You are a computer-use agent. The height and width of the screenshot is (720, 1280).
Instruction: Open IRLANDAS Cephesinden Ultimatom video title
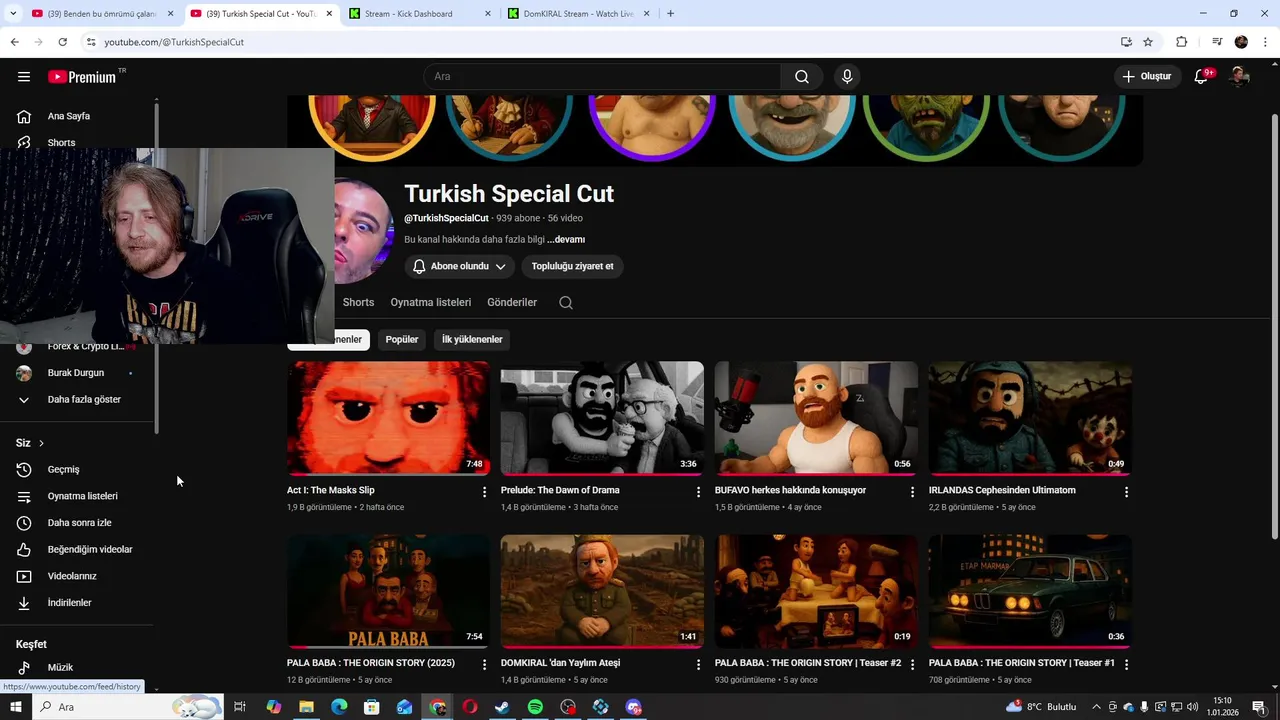click(x=1002, y=490)
